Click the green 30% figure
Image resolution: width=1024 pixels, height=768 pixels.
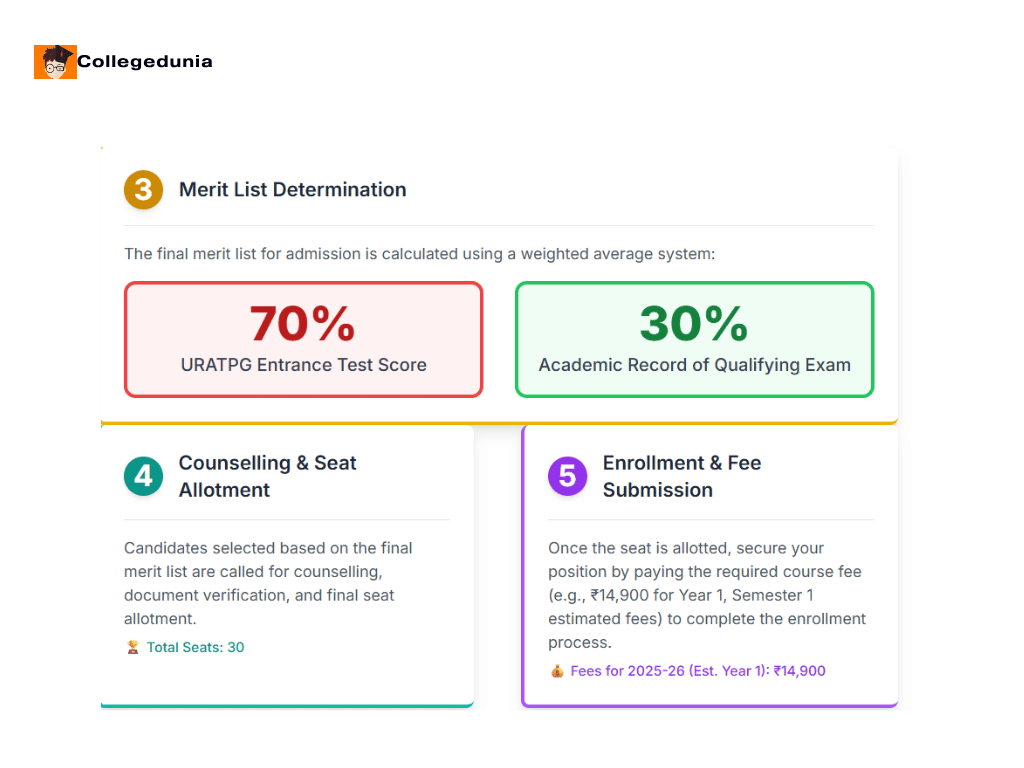click(694, 324)
